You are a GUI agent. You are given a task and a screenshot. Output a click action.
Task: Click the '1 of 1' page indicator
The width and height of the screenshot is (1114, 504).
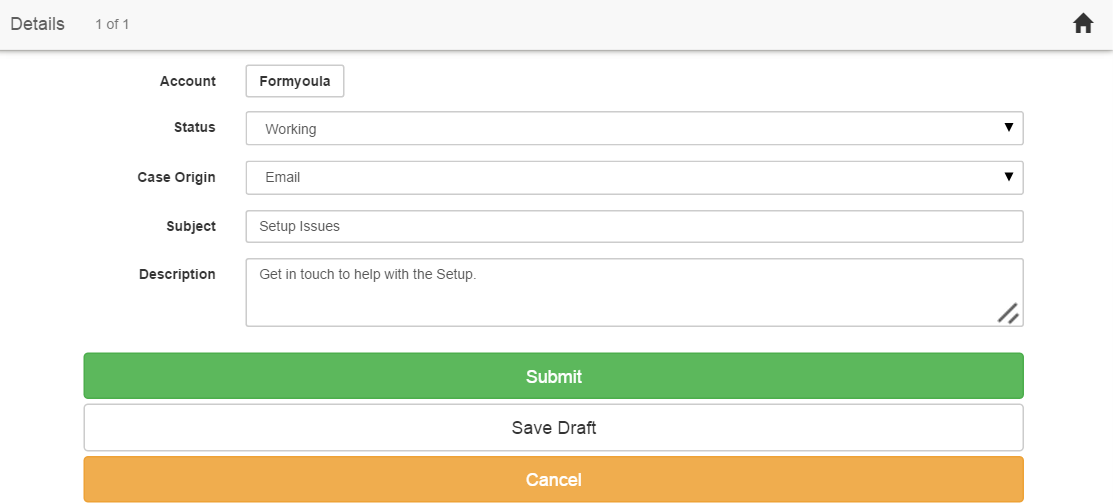(x=112, y=24)
